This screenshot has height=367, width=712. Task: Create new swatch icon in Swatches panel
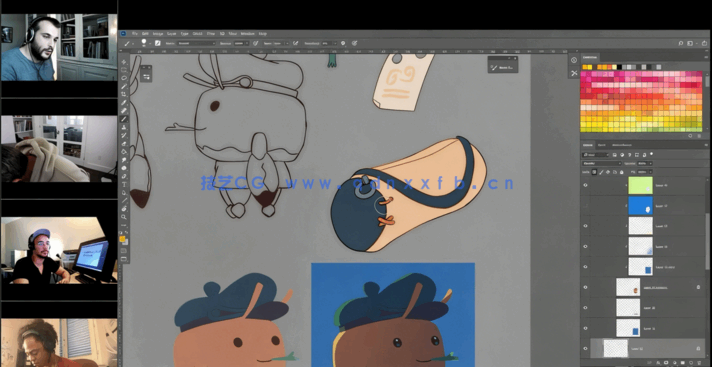[690, 135]
